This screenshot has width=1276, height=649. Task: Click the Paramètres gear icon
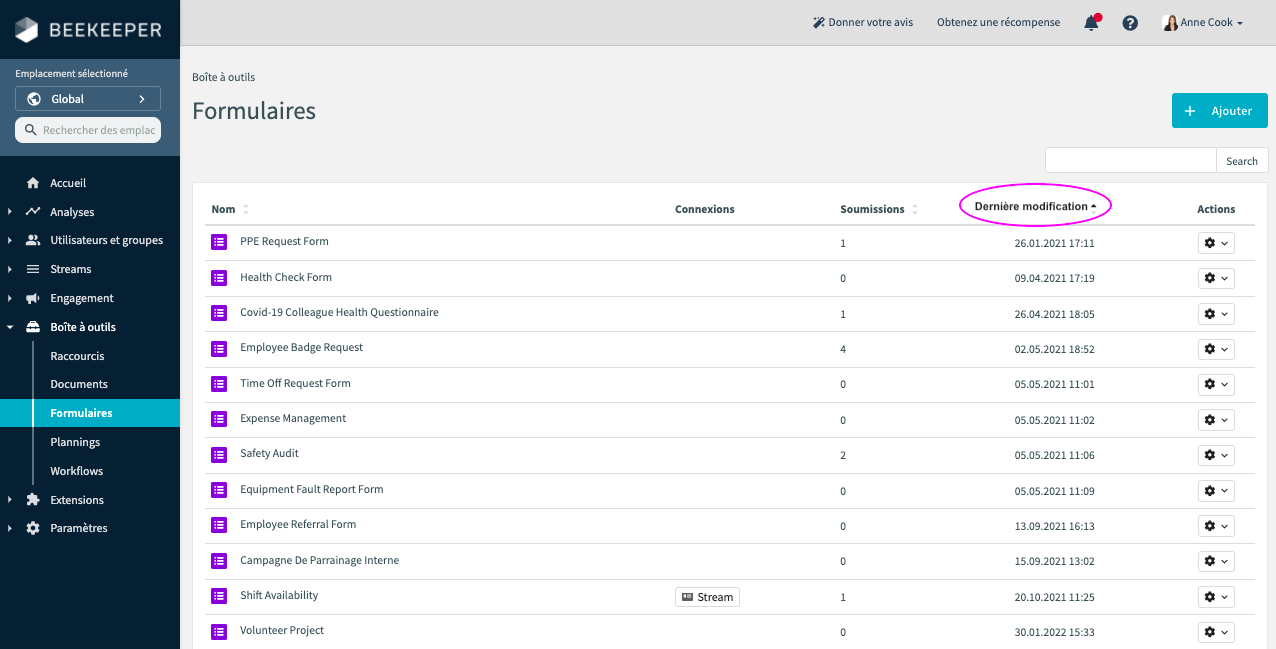pyautogui.click(x=33, y=528)
